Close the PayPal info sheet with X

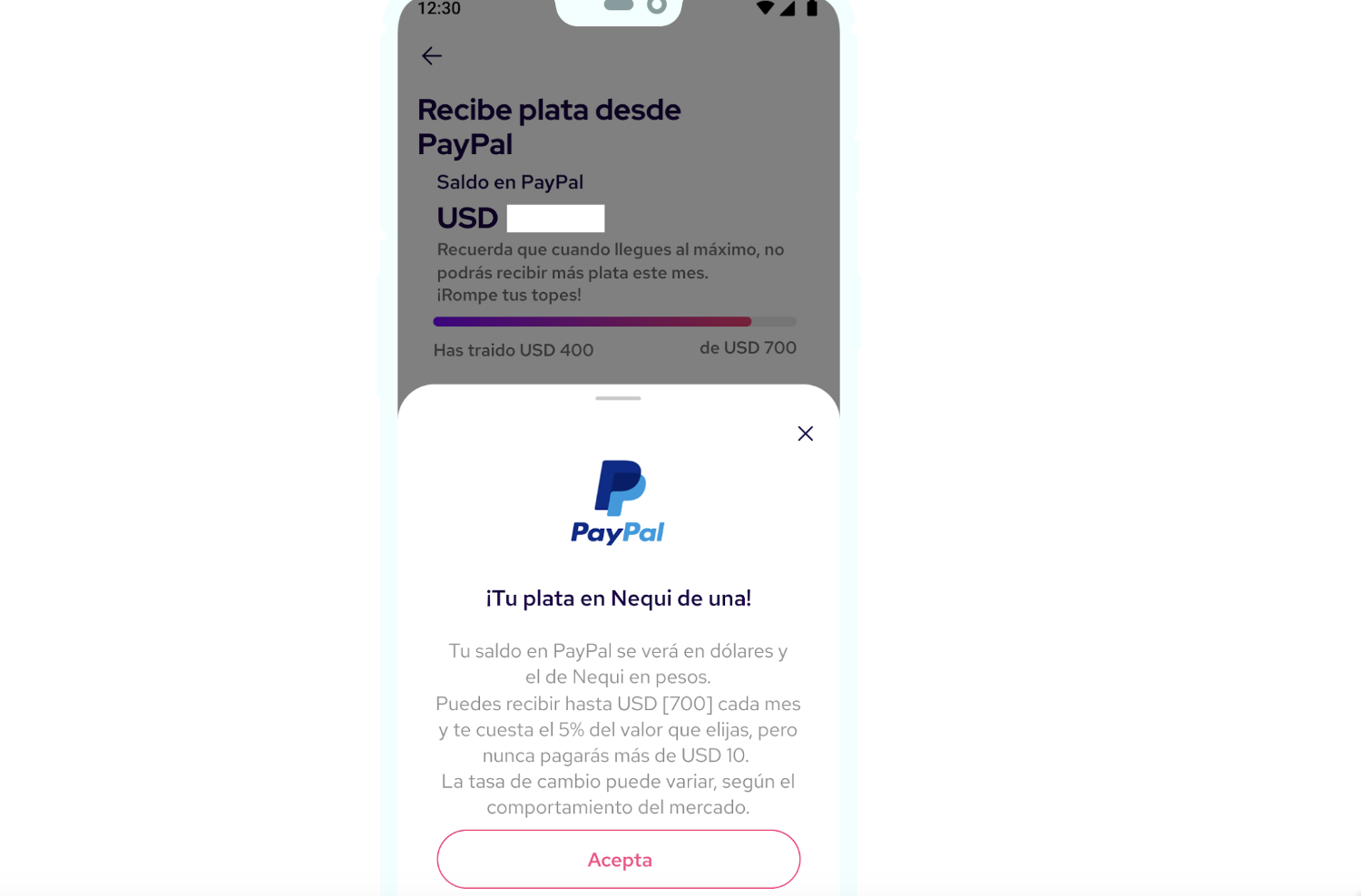coord(805,433)
